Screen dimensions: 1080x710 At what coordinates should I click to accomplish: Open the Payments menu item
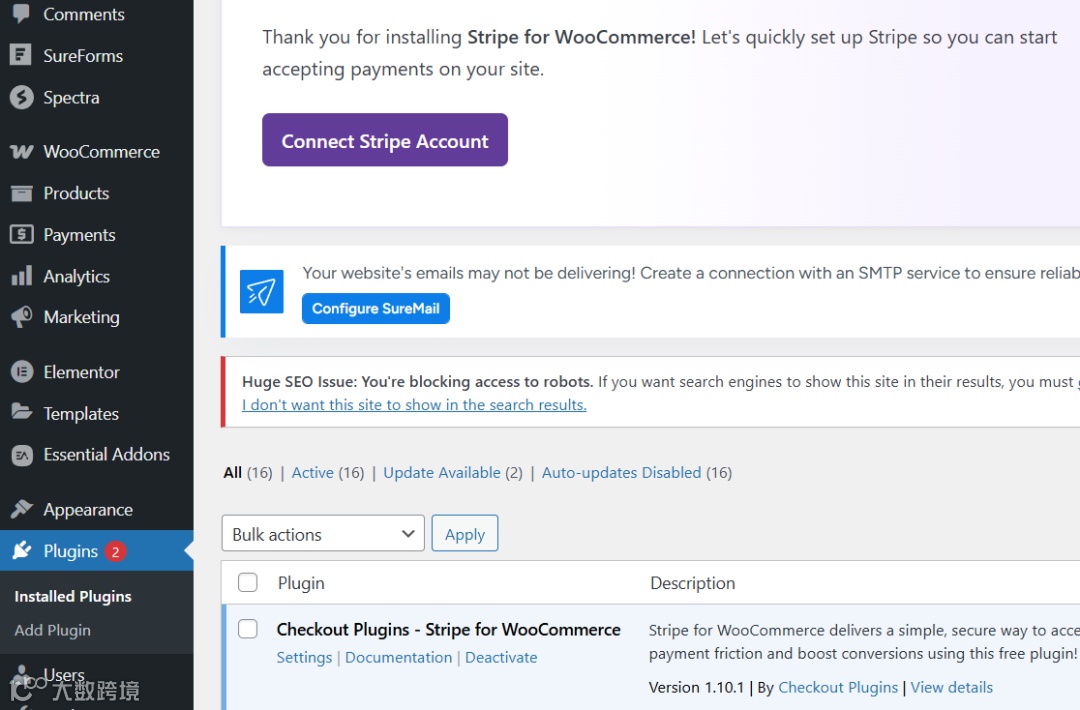point(79,235)
